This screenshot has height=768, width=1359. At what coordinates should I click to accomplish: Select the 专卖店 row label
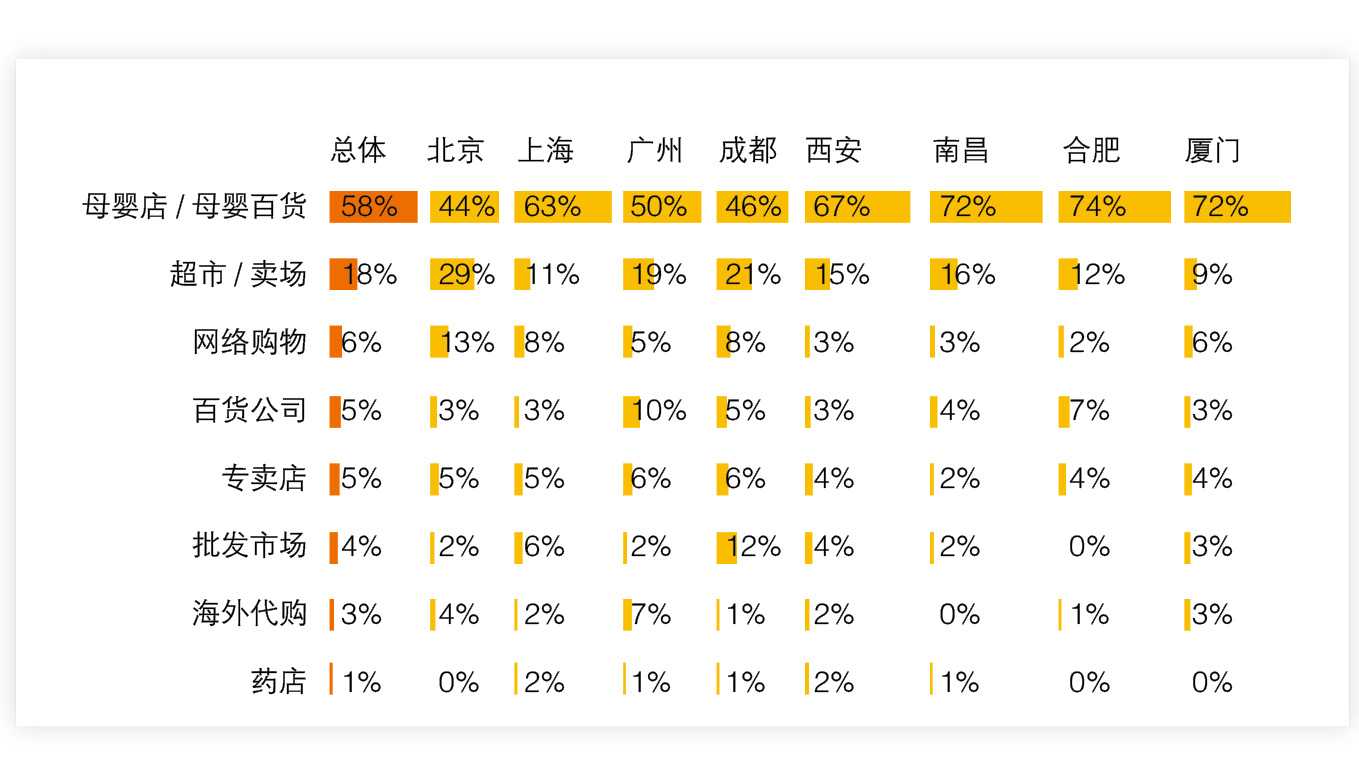coord(263,478)
